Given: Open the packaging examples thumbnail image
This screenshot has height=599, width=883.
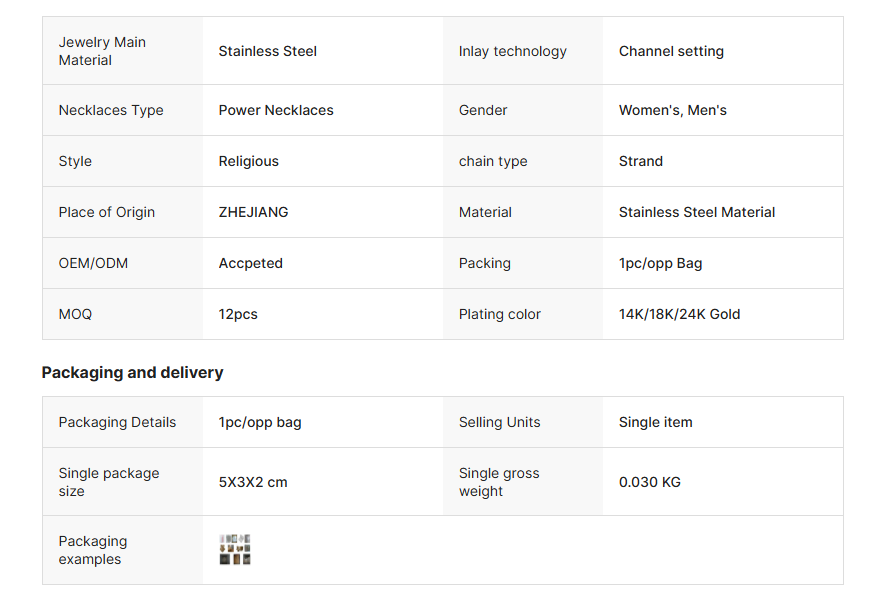Looking at the screenshot, I should tap(235, 550).
